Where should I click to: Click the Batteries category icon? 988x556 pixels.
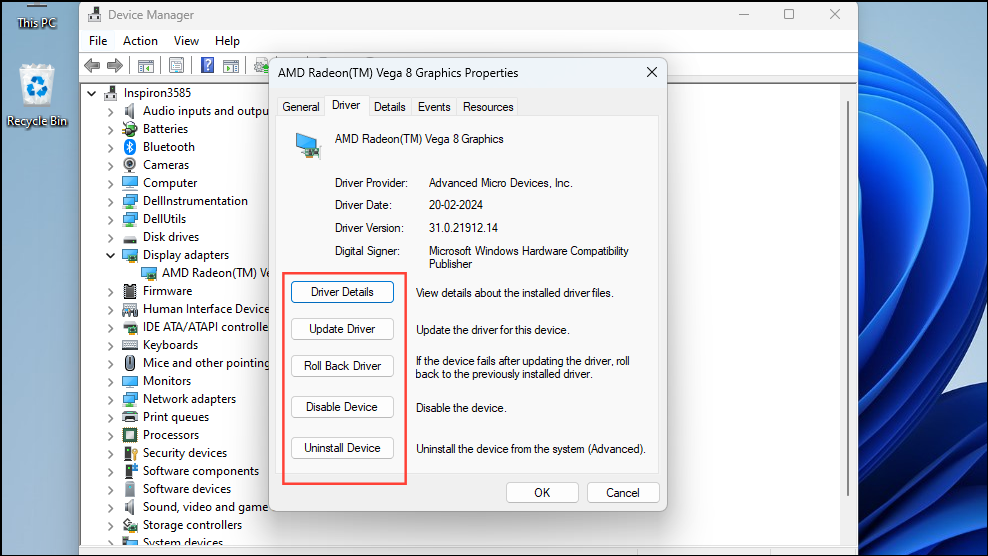coord(130,129)
